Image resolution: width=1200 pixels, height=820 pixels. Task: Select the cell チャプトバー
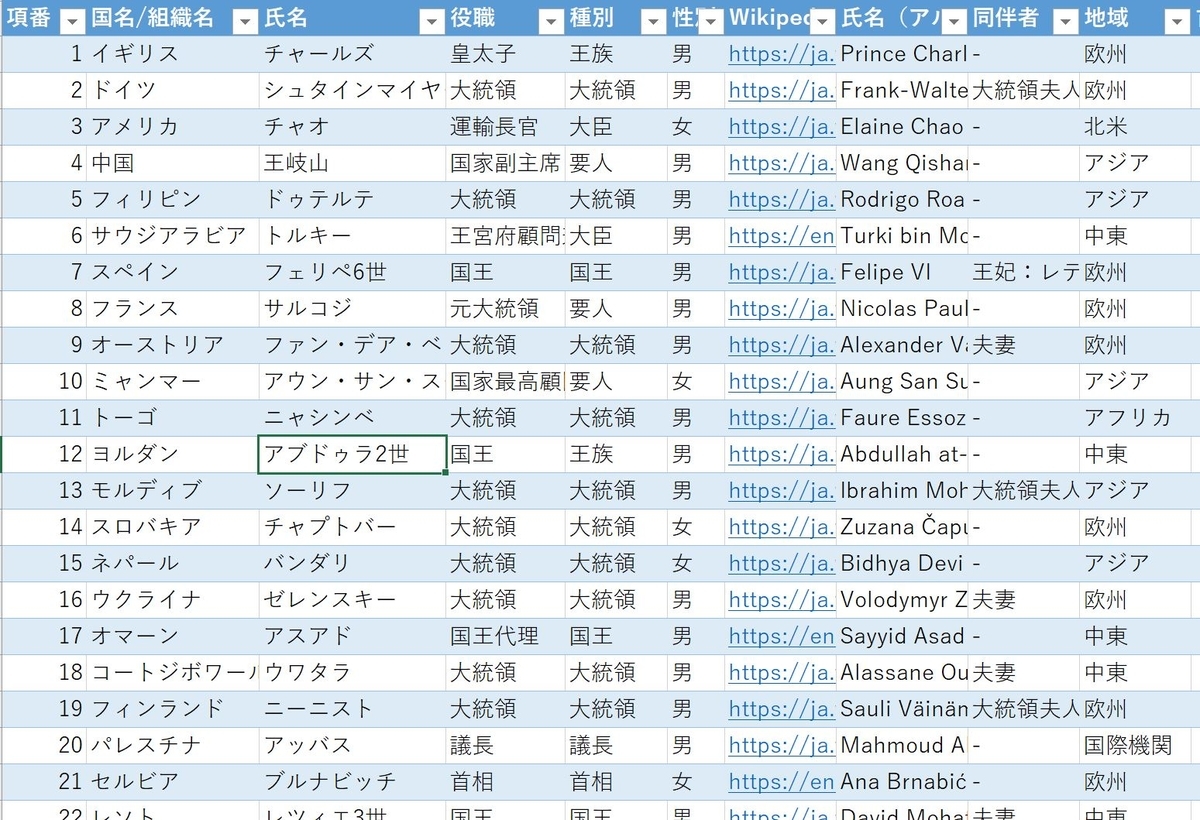(x=353, y=527)
